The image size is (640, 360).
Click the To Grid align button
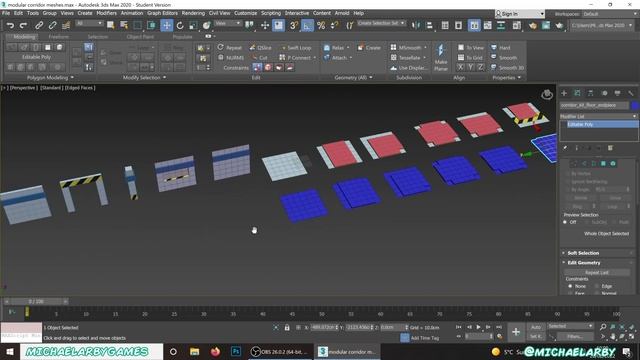point(470,58)
